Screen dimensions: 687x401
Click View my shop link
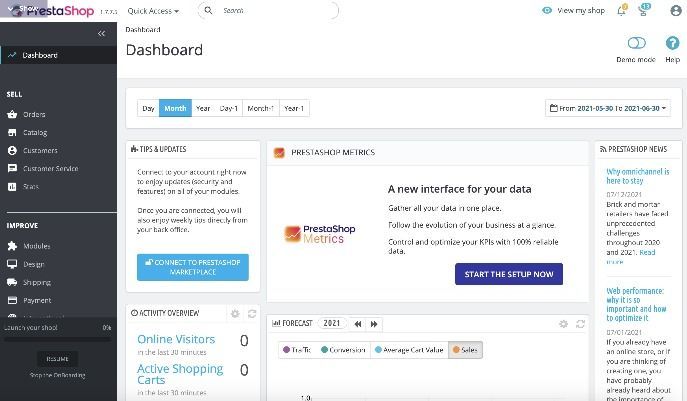pos(574,11)
